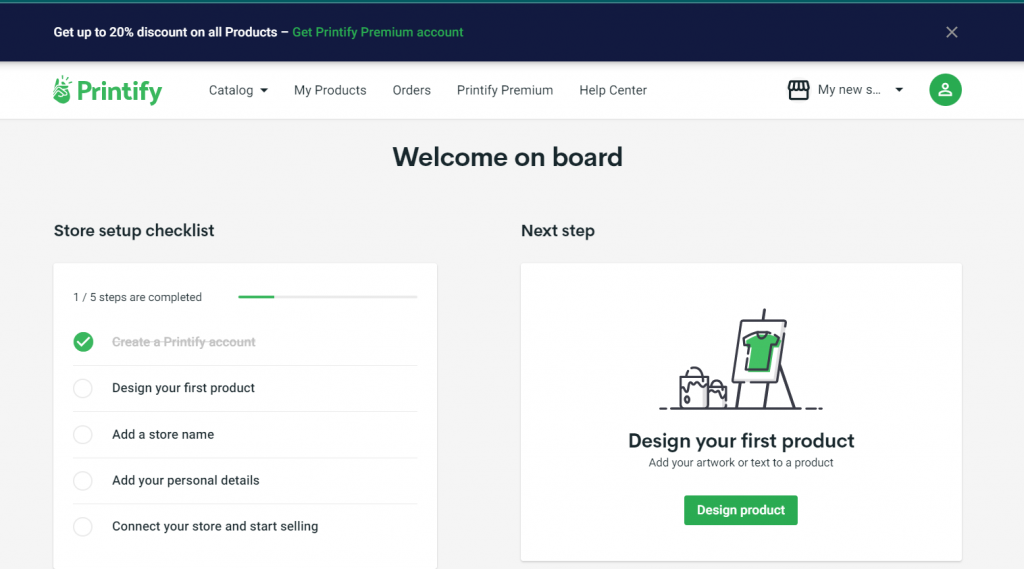The height and width of the screenshot is (569, 1024).
Task: Click the setup steps progress bar
Action: pos(327,297)
